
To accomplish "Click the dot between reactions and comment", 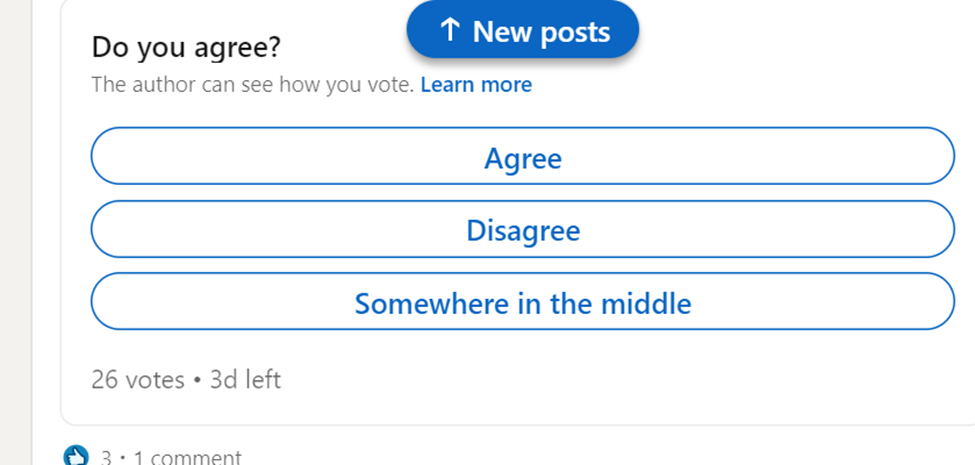I will click(122, 458).
